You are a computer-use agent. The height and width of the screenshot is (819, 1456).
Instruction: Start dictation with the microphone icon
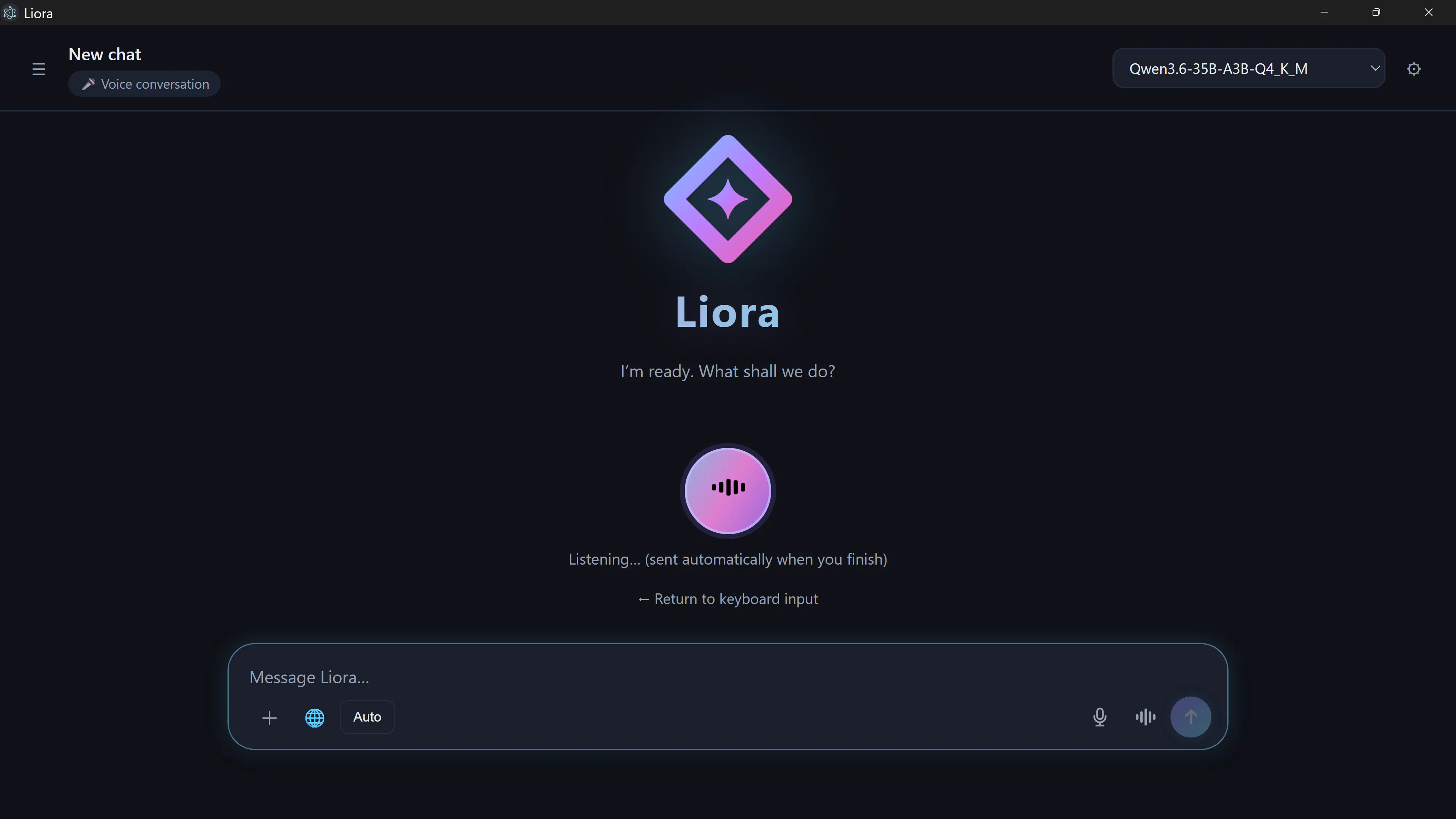click(1099, 717)
